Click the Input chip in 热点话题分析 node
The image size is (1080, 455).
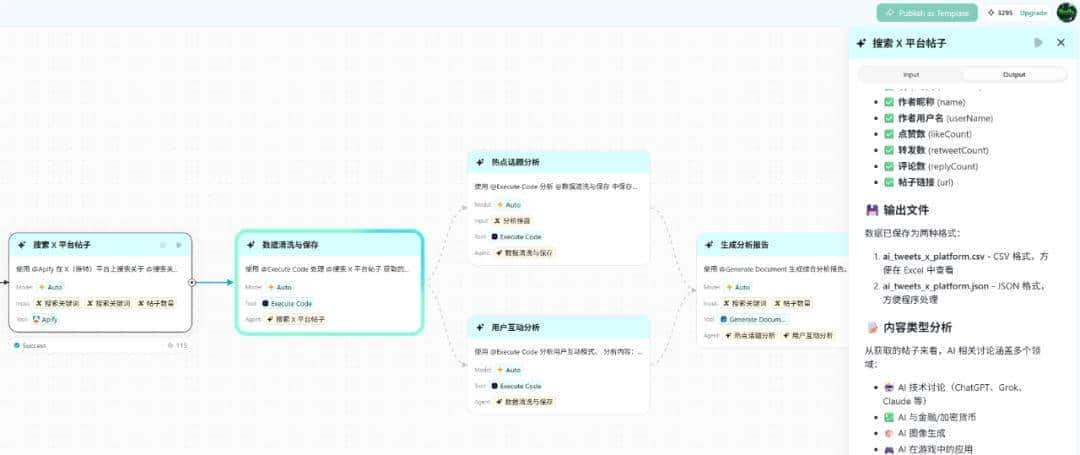click(x=512, y=221)
